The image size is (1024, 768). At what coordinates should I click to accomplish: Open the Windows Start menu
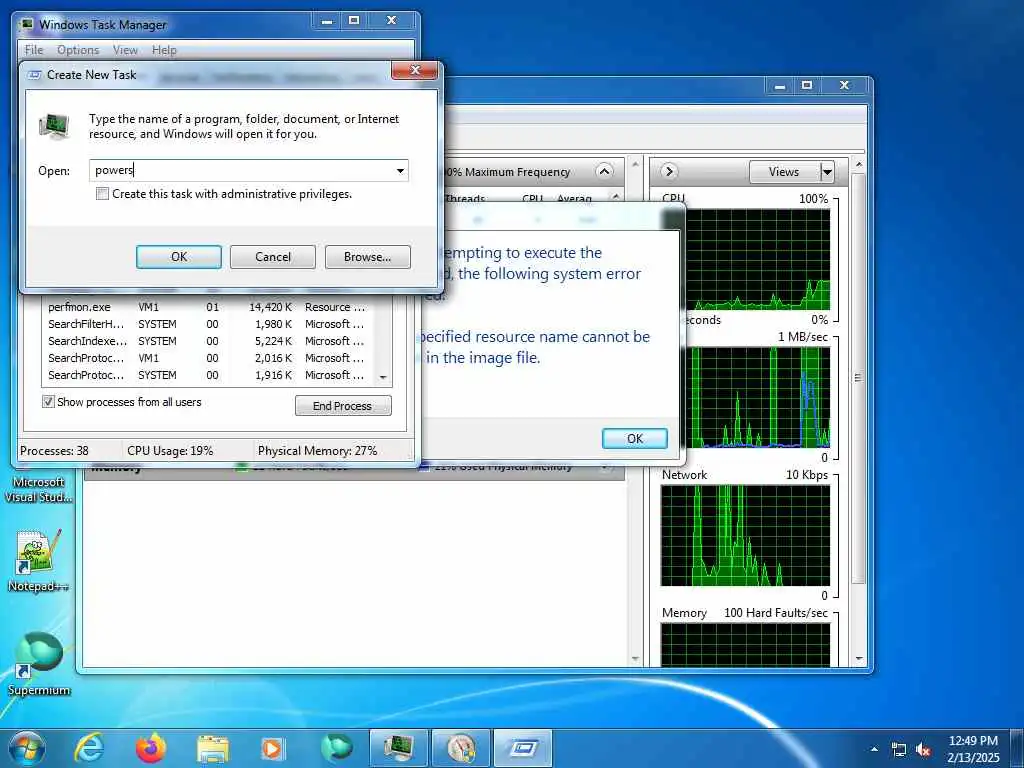(x=27, y=748)
